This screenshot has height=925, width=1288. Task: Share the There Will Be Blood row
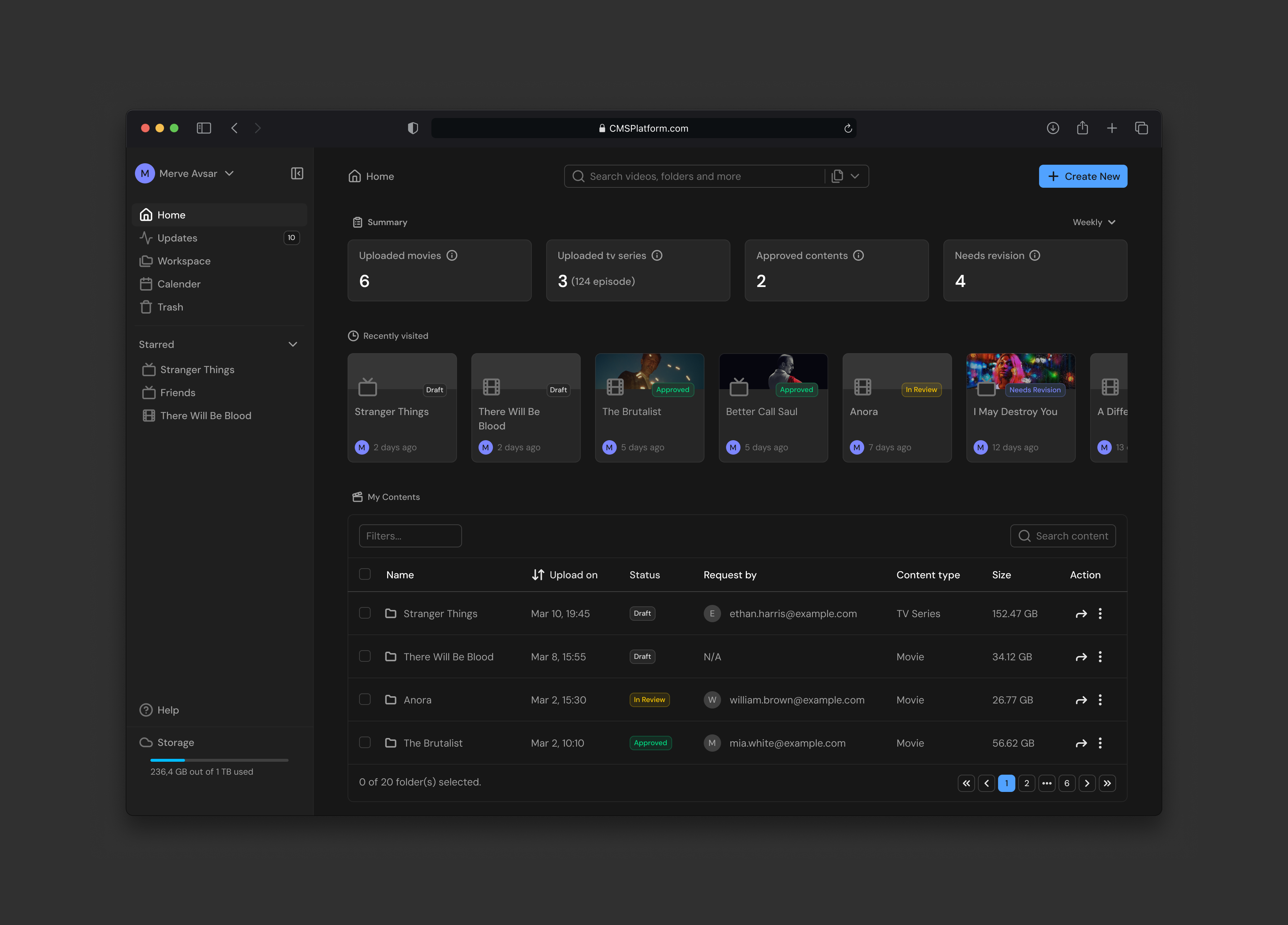coord(1081,657)
